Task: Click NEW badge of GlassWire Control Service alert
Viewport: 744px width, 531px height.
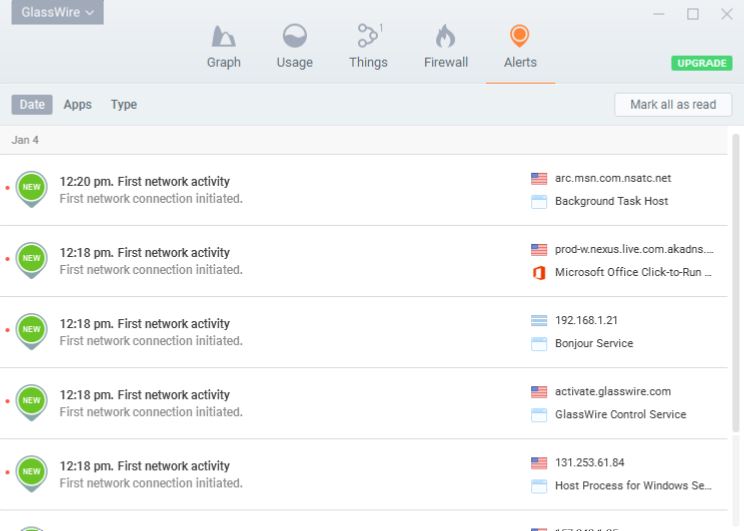Action: click(31, 402)
